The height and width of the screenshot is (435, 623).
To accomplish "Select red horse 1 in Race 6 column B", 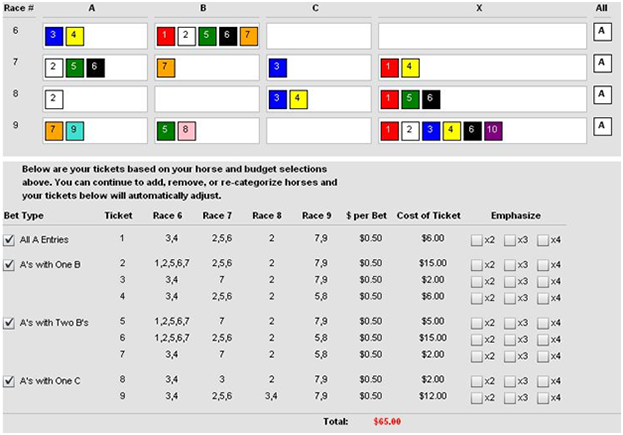I will [166, 37].
